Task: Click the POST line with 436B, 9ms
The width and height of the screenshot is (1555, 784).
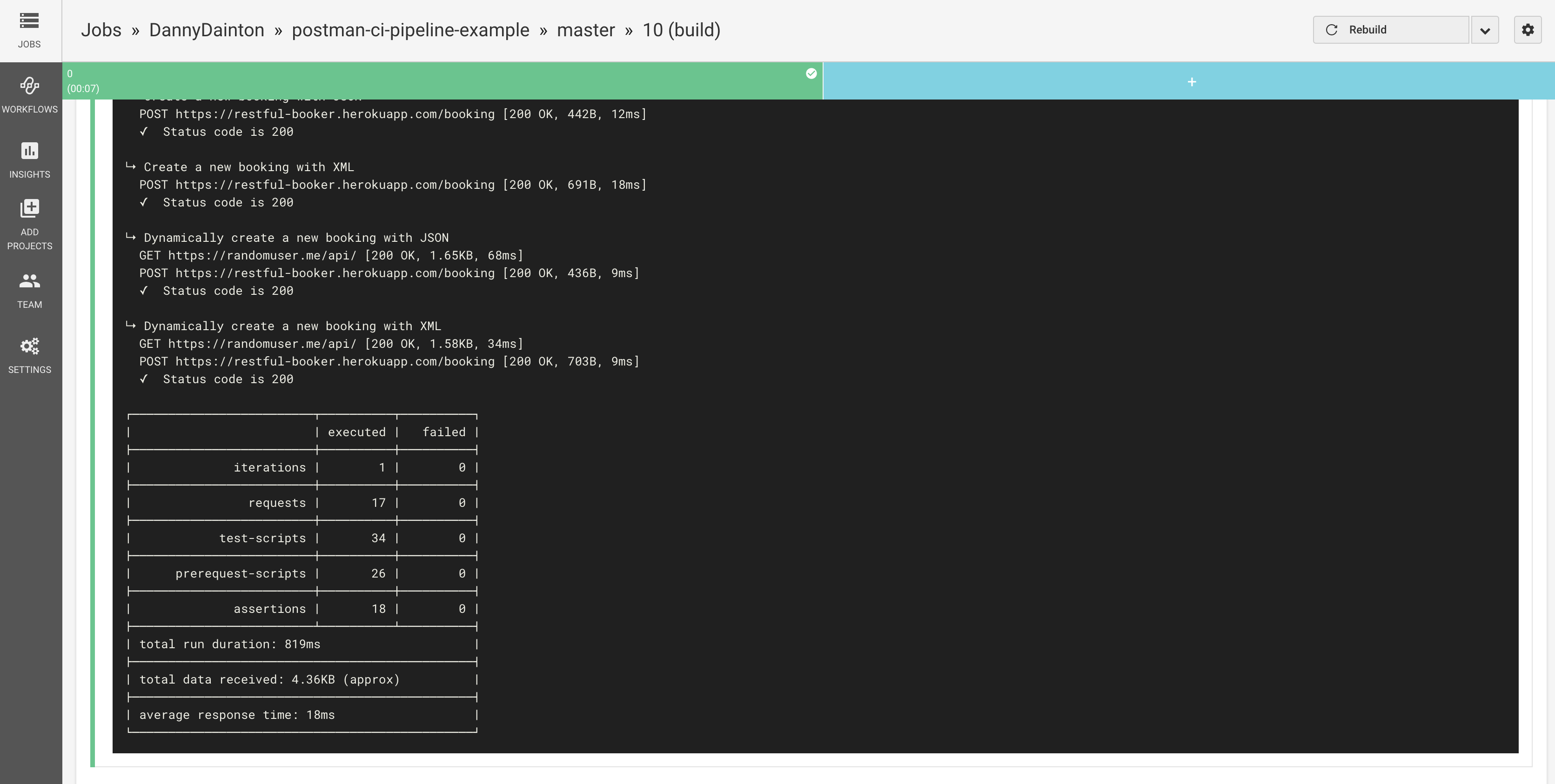Action: click(x=389, y=273)
